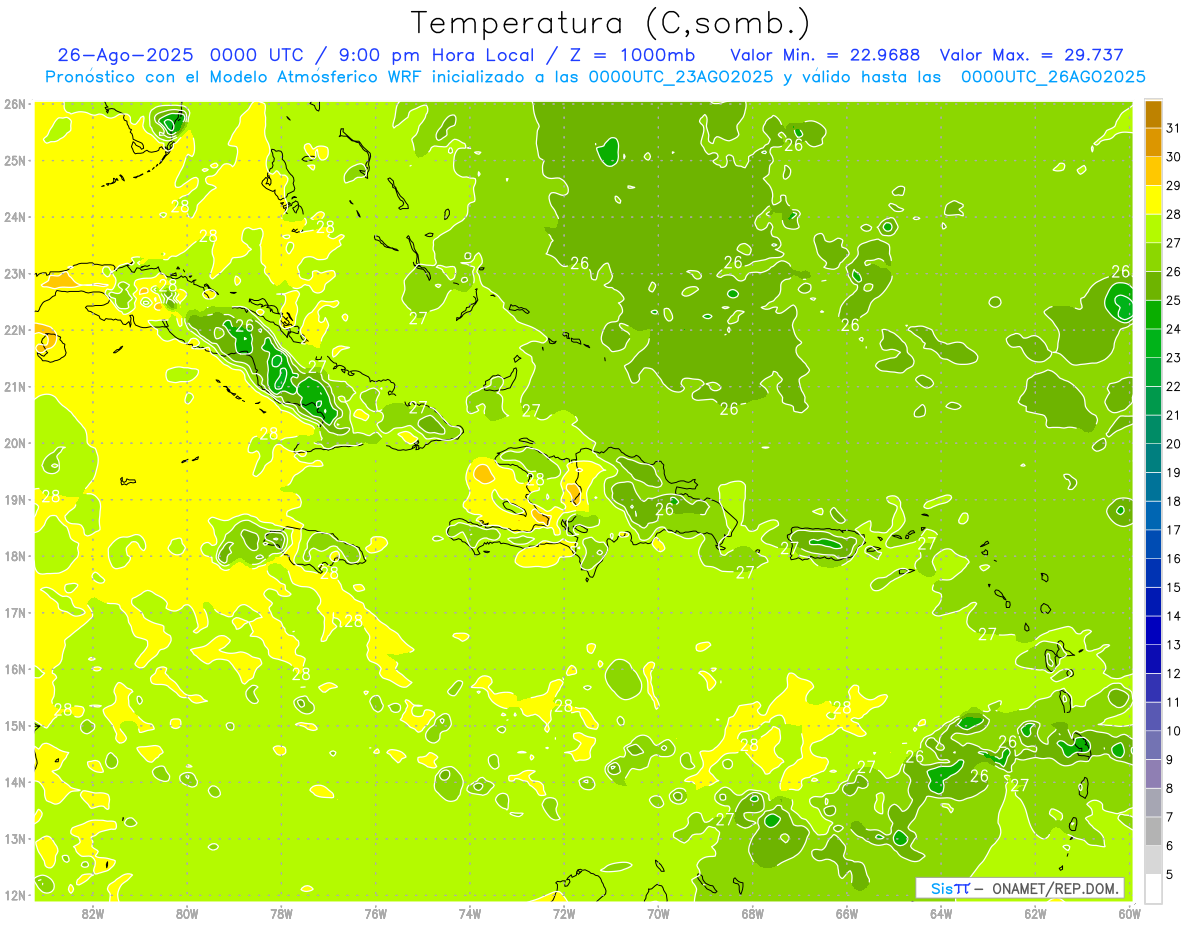1200x927 pixels.
Task: Select the 'Valor Min. = 22.9688' reading
Action: point(825,55)
